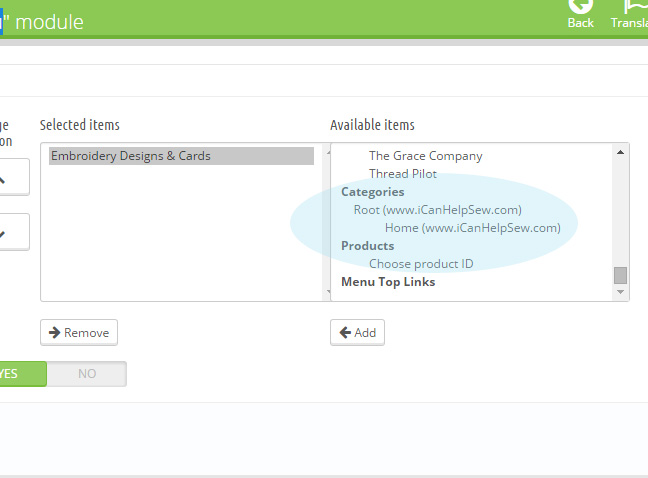Select the Categories group heading
The width and height of the screenshot is (648, 478).
point(373,192)
